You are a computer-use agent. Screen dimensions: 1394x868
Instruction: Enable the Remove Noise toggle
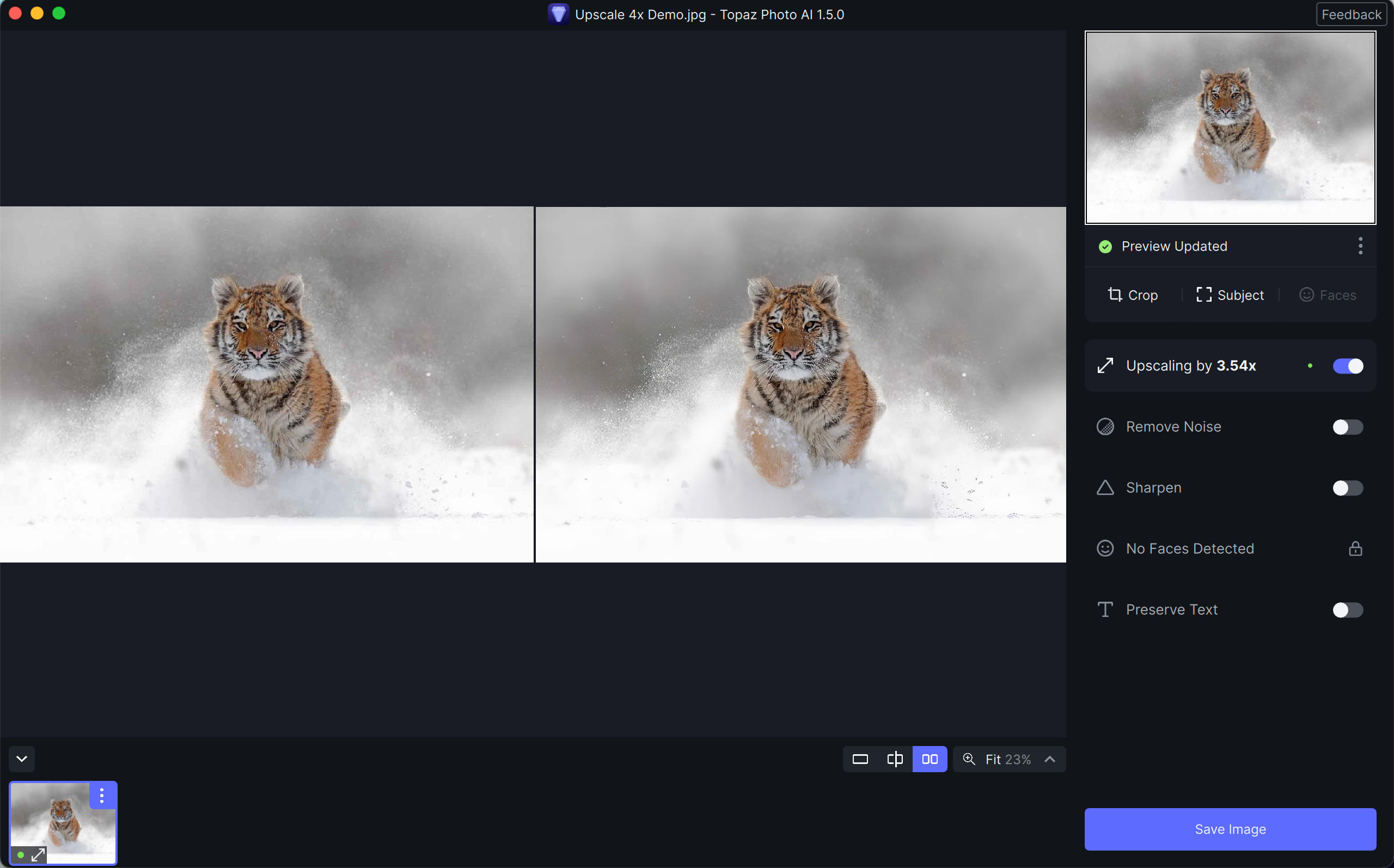pyautogui.click(x=1347, y=426)
